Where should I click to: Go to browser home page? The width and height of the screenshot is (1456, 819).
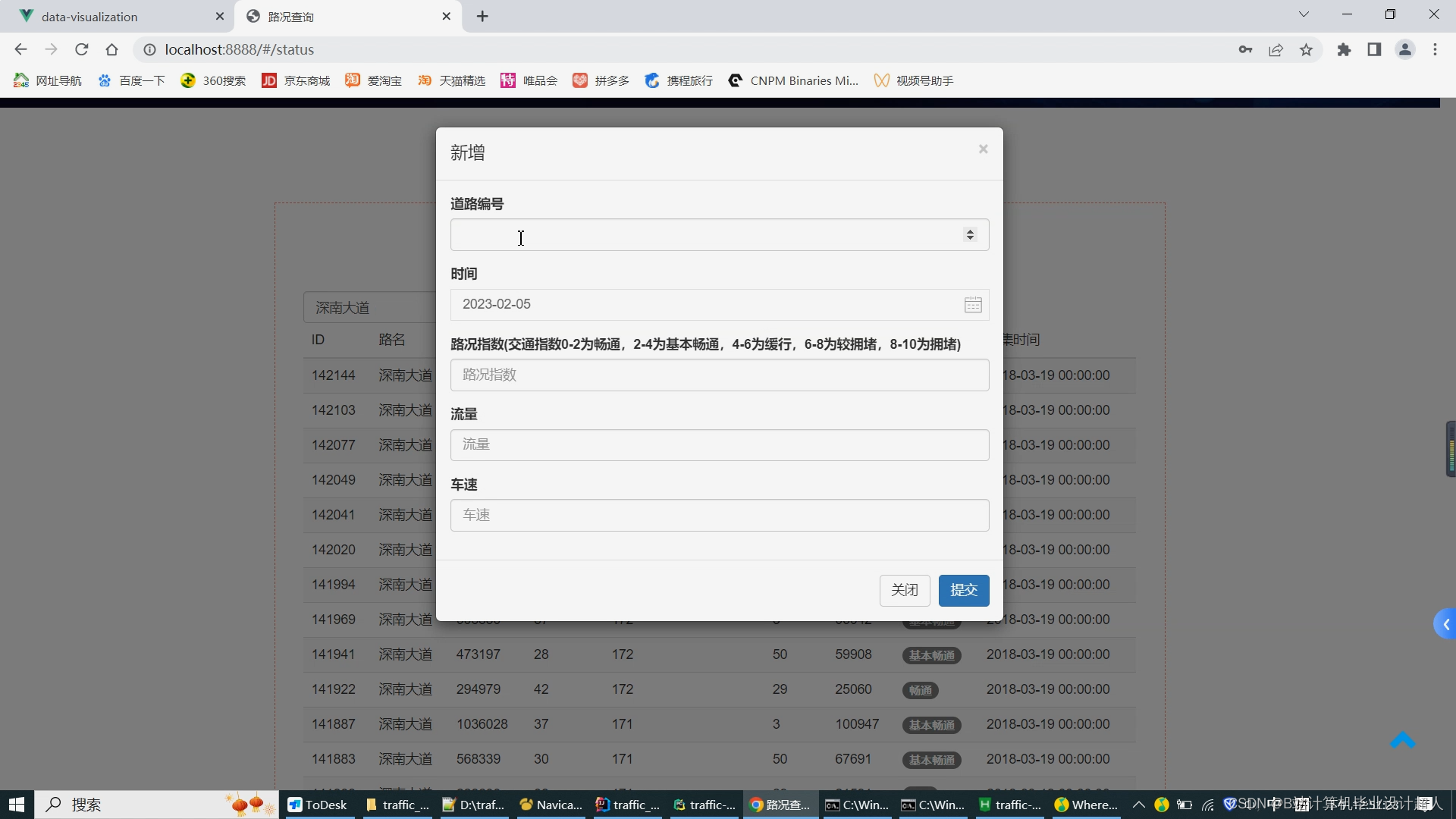coord(111,49)
